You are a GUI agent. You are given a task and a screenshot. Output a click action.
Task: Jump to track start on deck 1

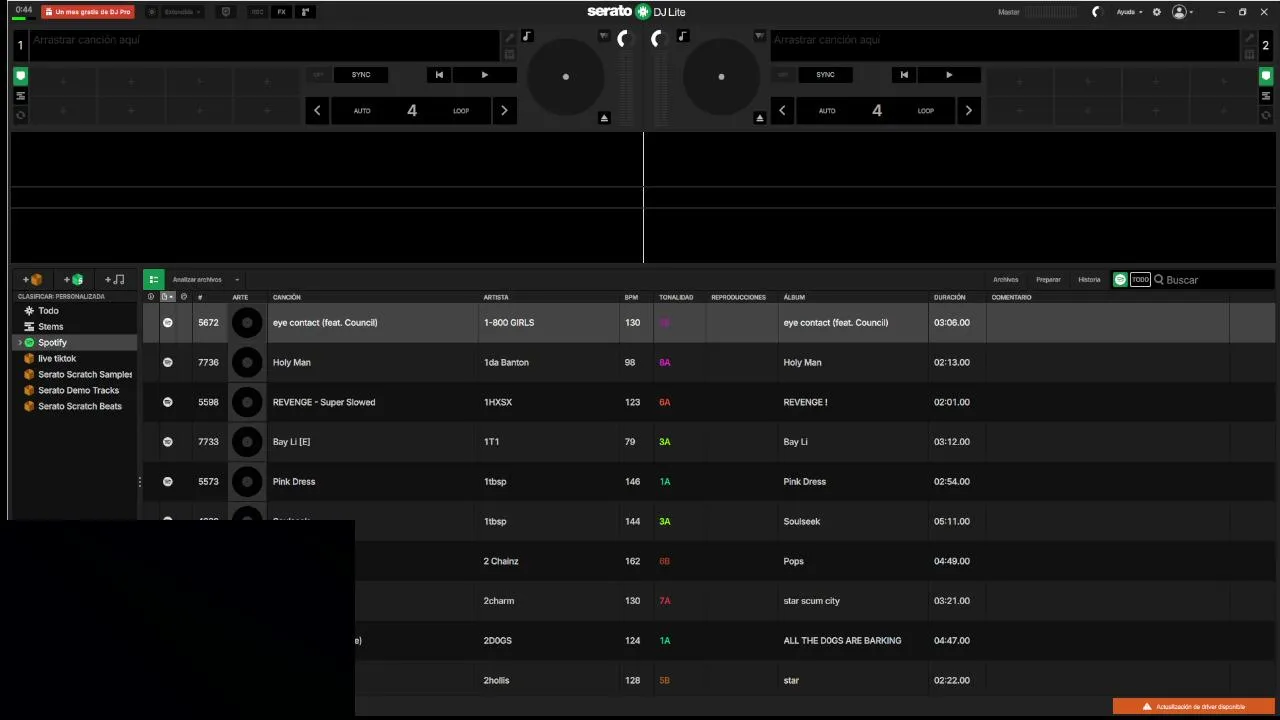tap(439, 75)
